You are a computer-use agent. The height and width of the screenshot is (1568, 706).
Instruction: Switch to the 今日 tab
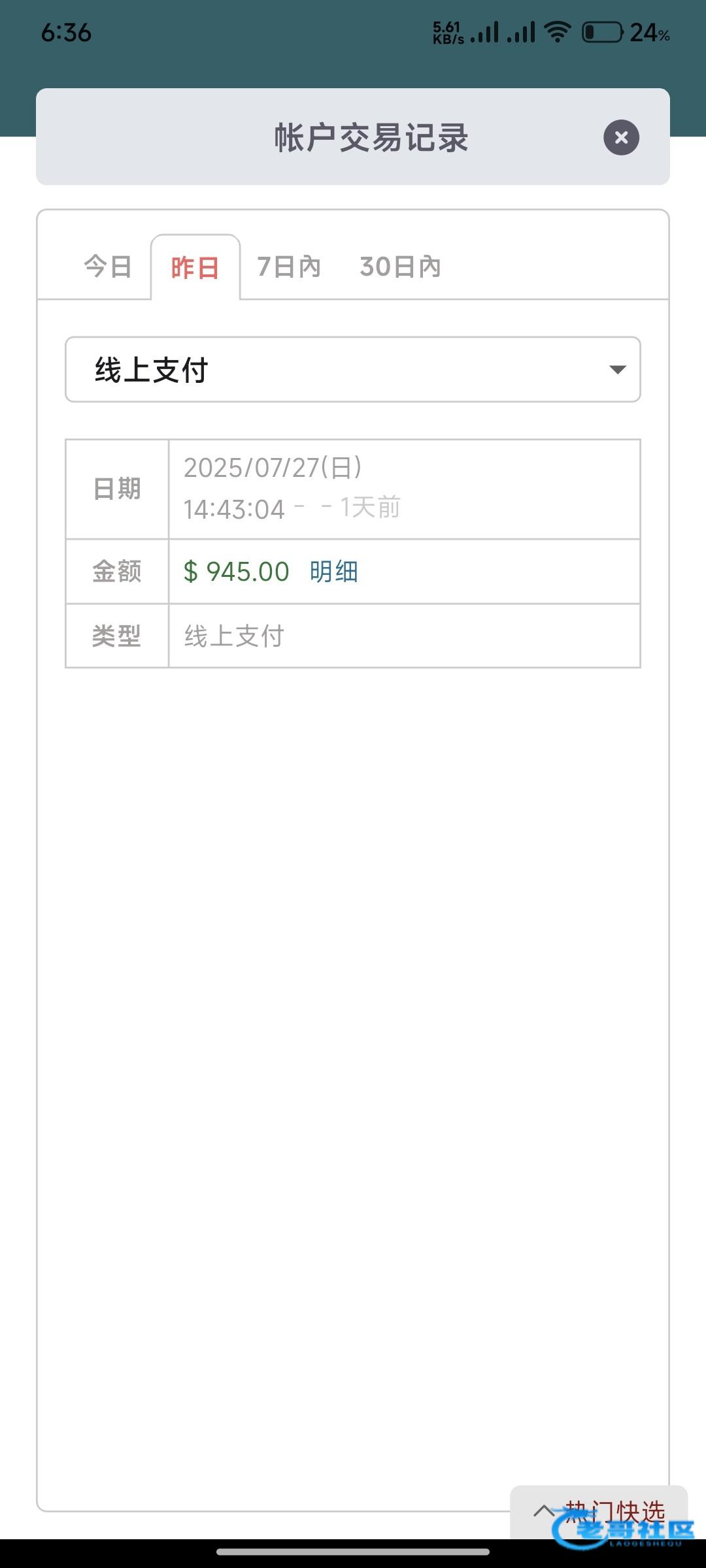(x=108, y=267)
